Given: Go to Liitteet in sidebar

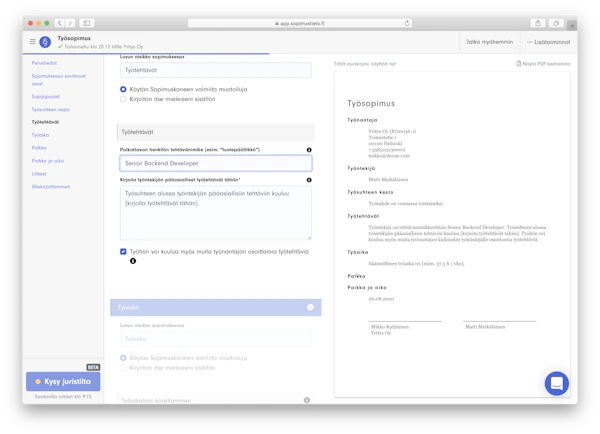Looking at the screenshot, I should (39, 174).
